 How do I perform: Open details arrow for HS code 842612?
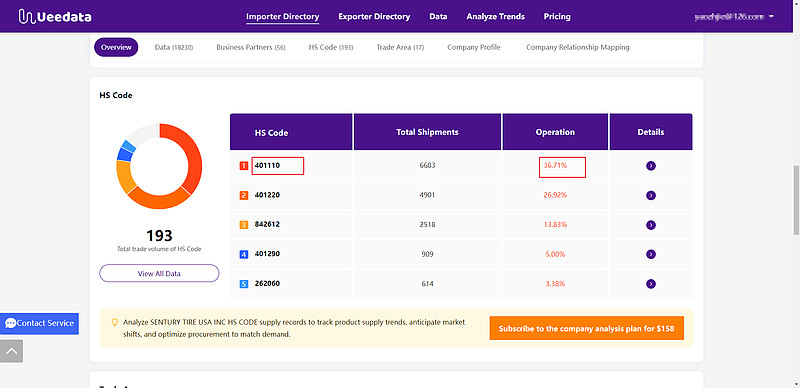click(x=651, y=225)
